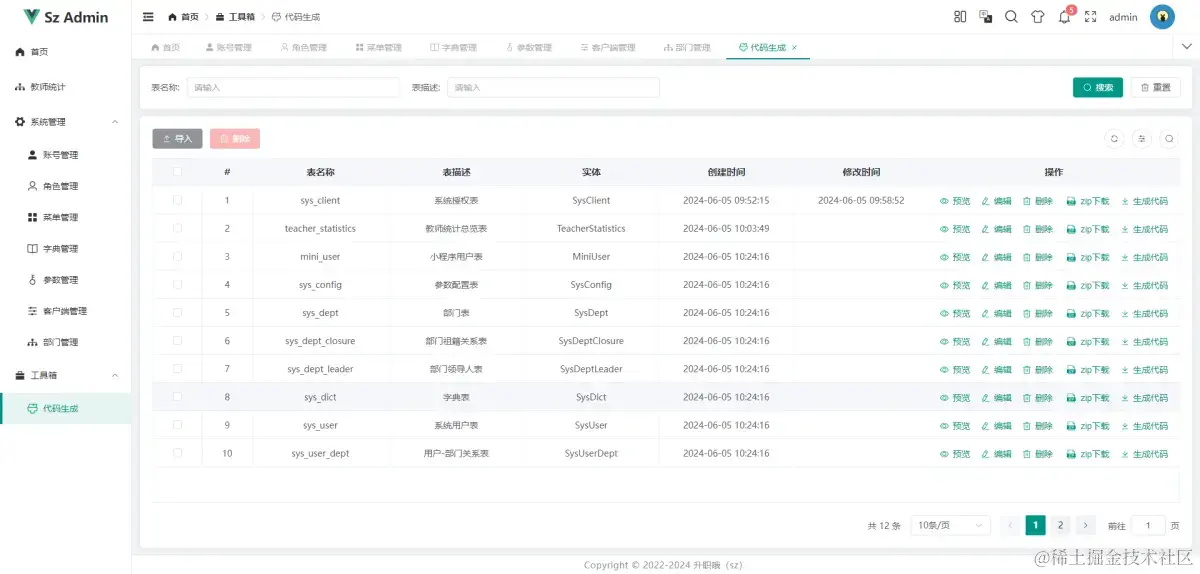Click the 导入 button

[x=177, y=139]
